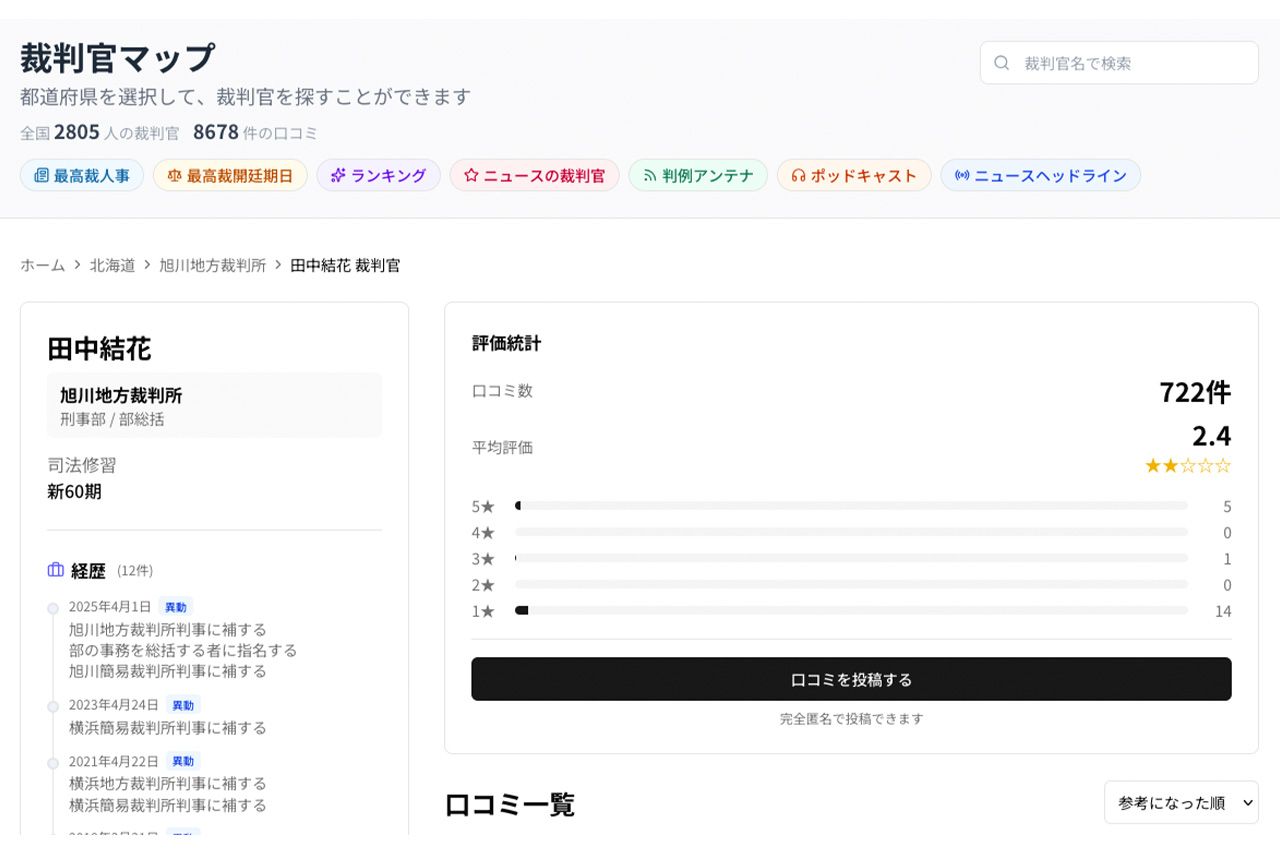Click the 異動 tag for 2025年4月1日

(175, 607)
